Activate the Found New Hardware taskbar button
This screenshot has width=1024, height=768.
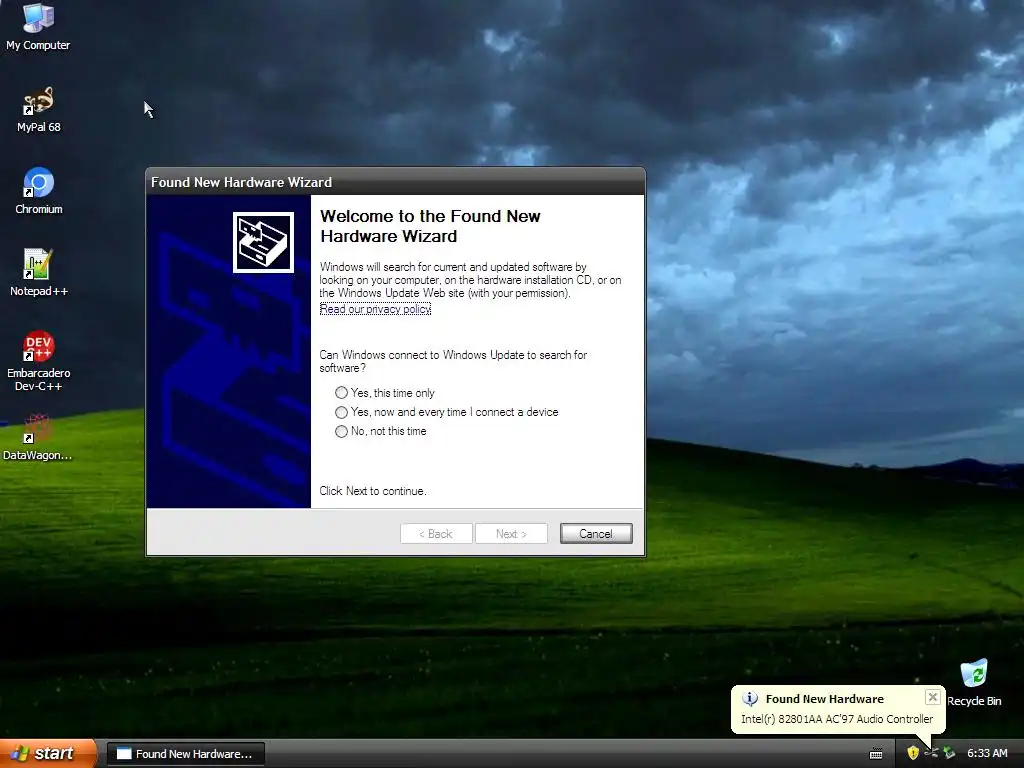[x=185, y=754]
